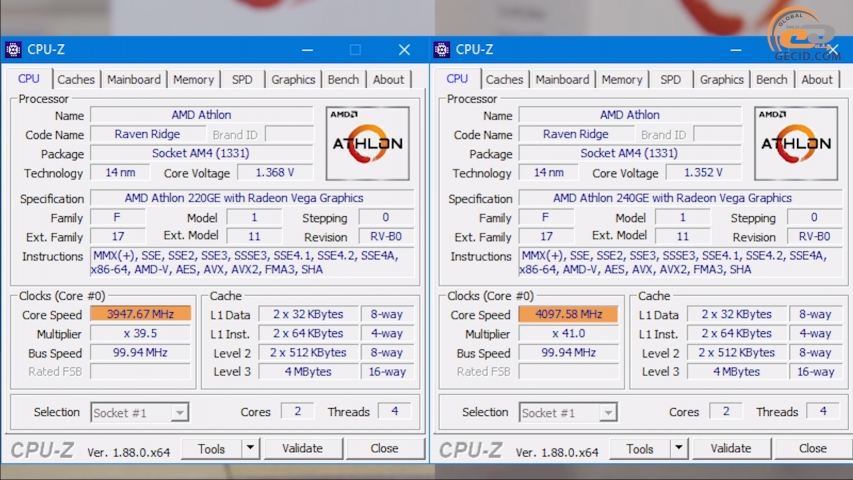The height and width of the screenshot is (480, 853).
Task: Click RV-B0 revision value in left window
Action: (386, 237)
